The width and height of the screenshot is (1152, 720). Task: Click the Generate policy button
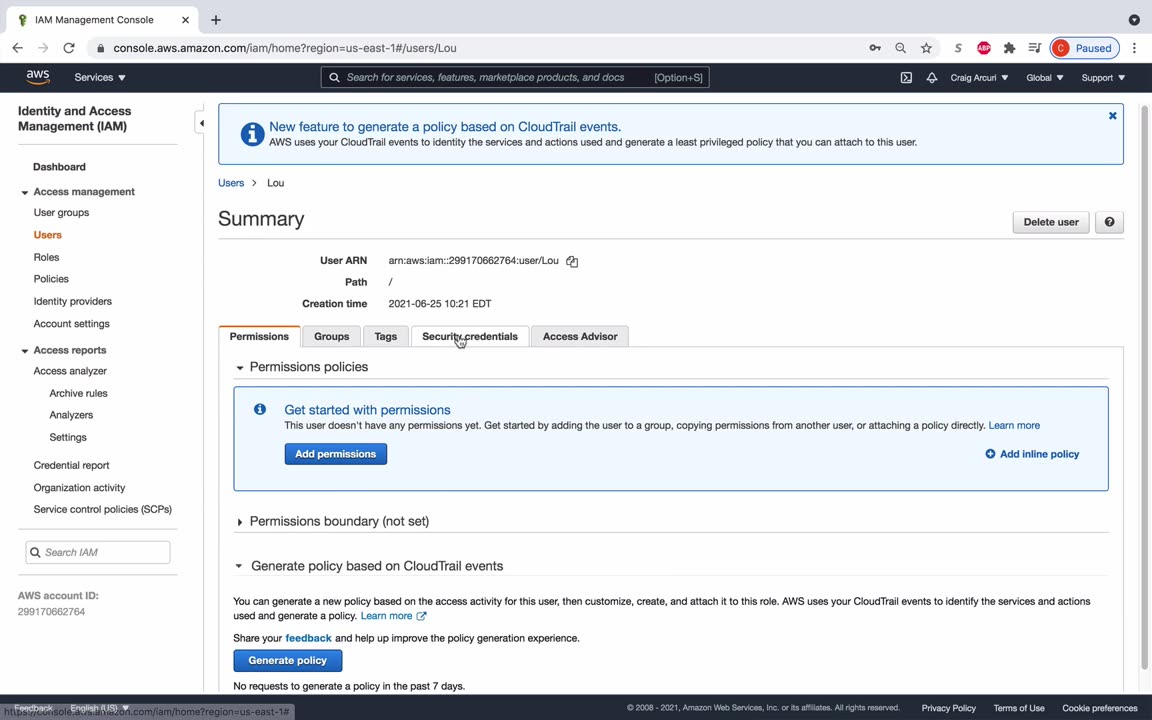[x=287, y=660]
